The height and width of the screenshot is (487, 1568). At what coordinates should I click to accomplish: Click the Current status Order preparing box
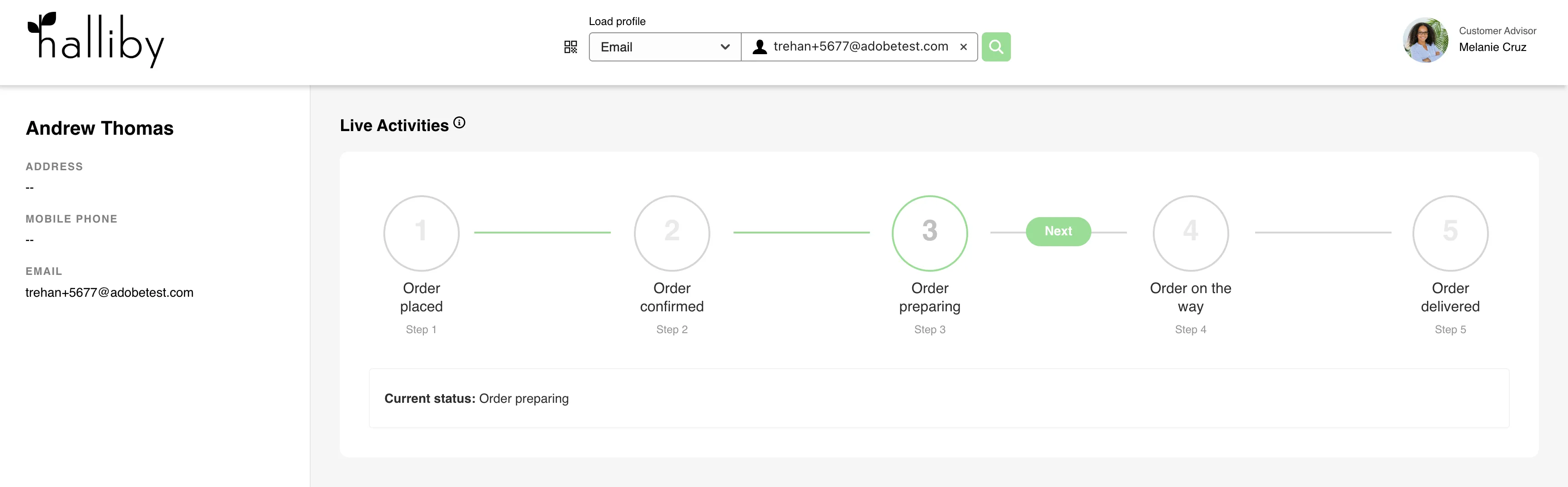pos(939,398)
